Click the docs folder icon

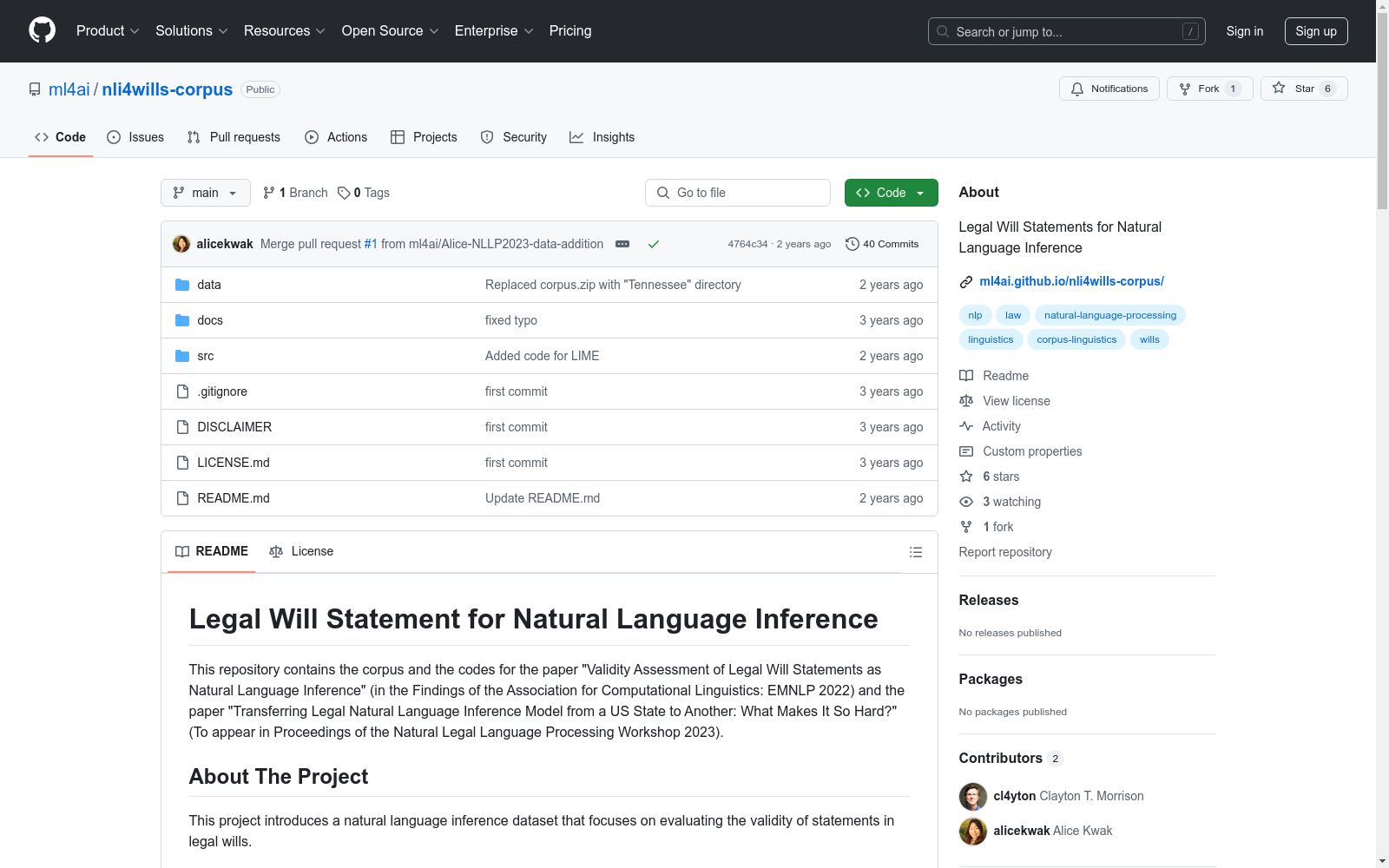coord(182,320)
